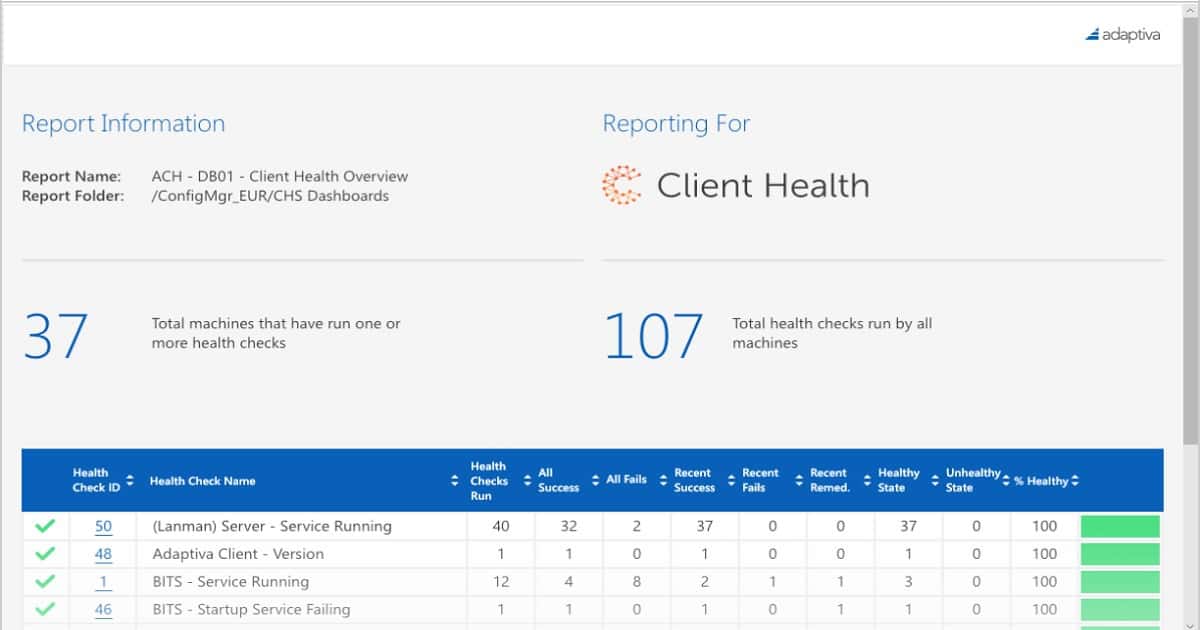This screenshot has width=1200, height=630.
Task: Click All Success value 32
Action: tap(569, 526)
